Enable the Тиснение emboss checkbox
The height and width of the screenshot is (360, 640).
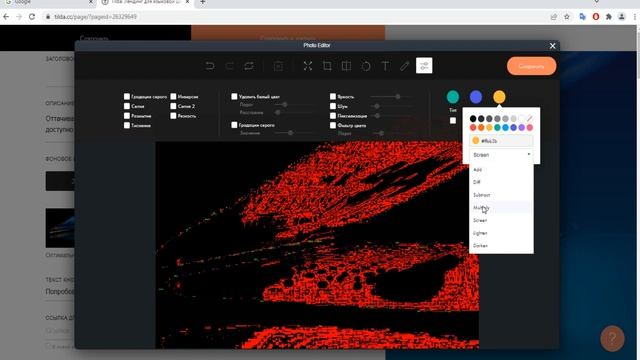coord(127,125)
